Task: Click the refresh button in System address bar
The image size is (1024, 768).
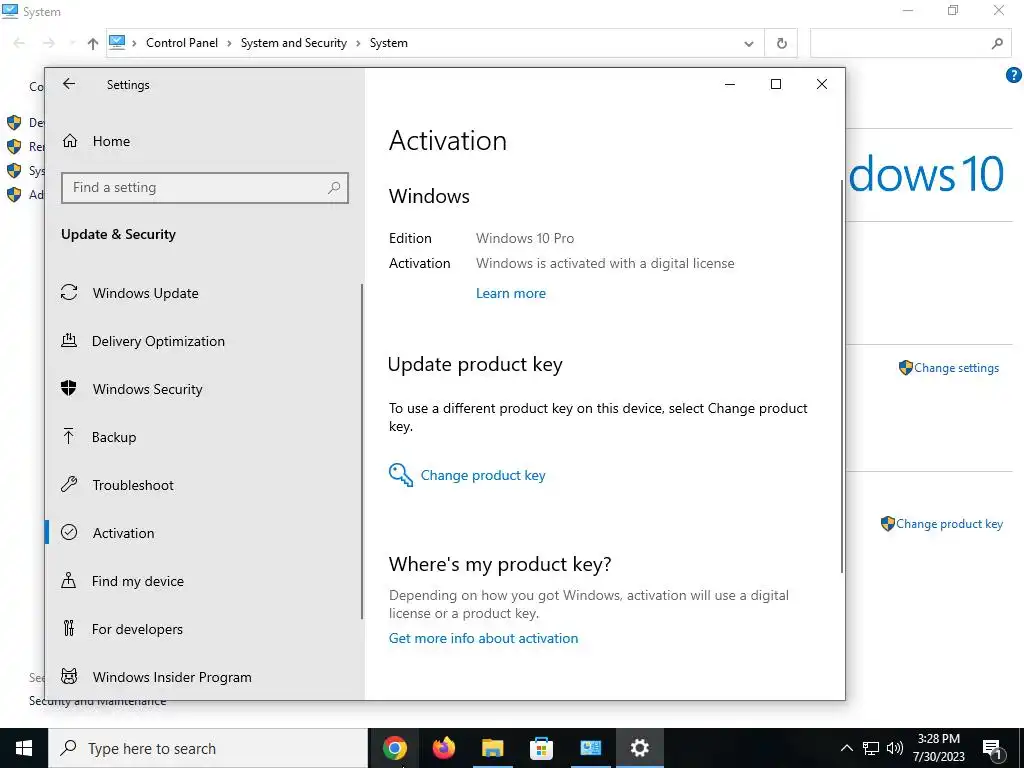Action: pos(782,44)
